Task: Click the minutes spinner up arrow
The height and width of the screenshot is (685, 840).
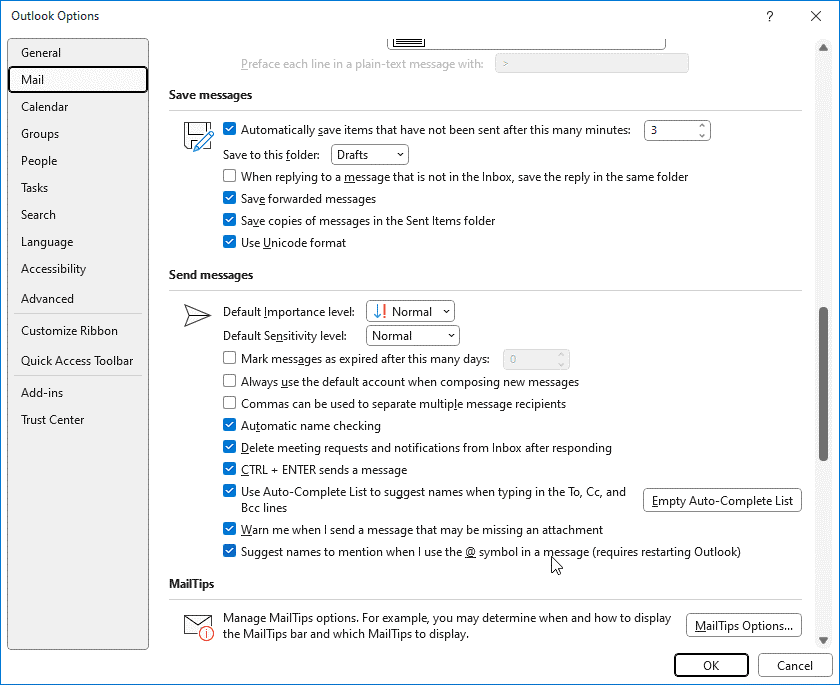Action: pyautogui.click(x=702, y=125)
